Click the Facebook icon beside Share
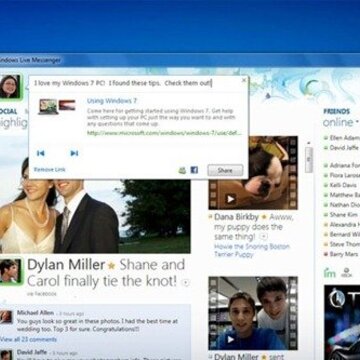This screenshot has height=360, width=360. pos(194,170)
